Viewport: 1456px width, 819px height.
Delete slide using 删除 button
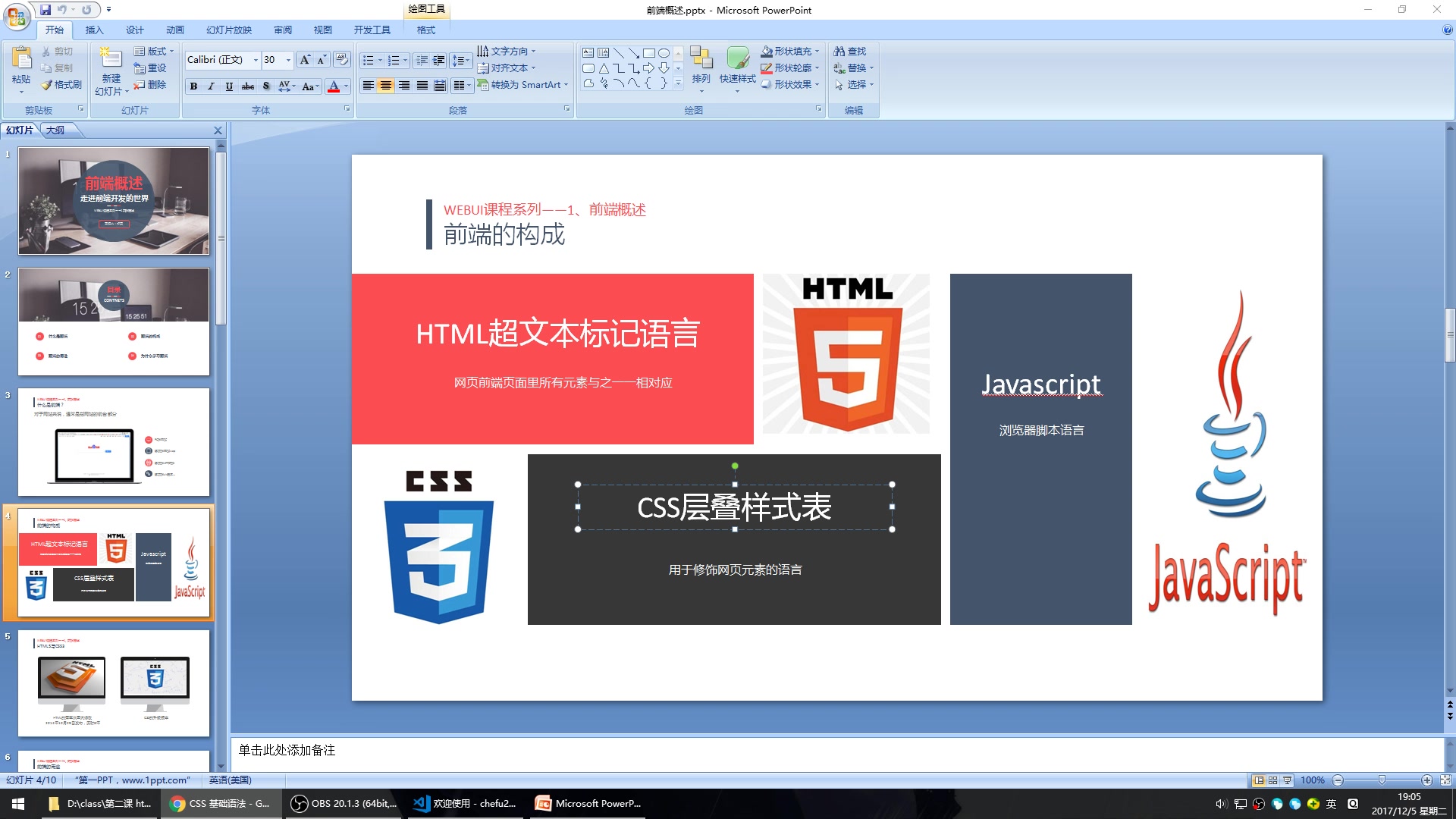point(150,85)
